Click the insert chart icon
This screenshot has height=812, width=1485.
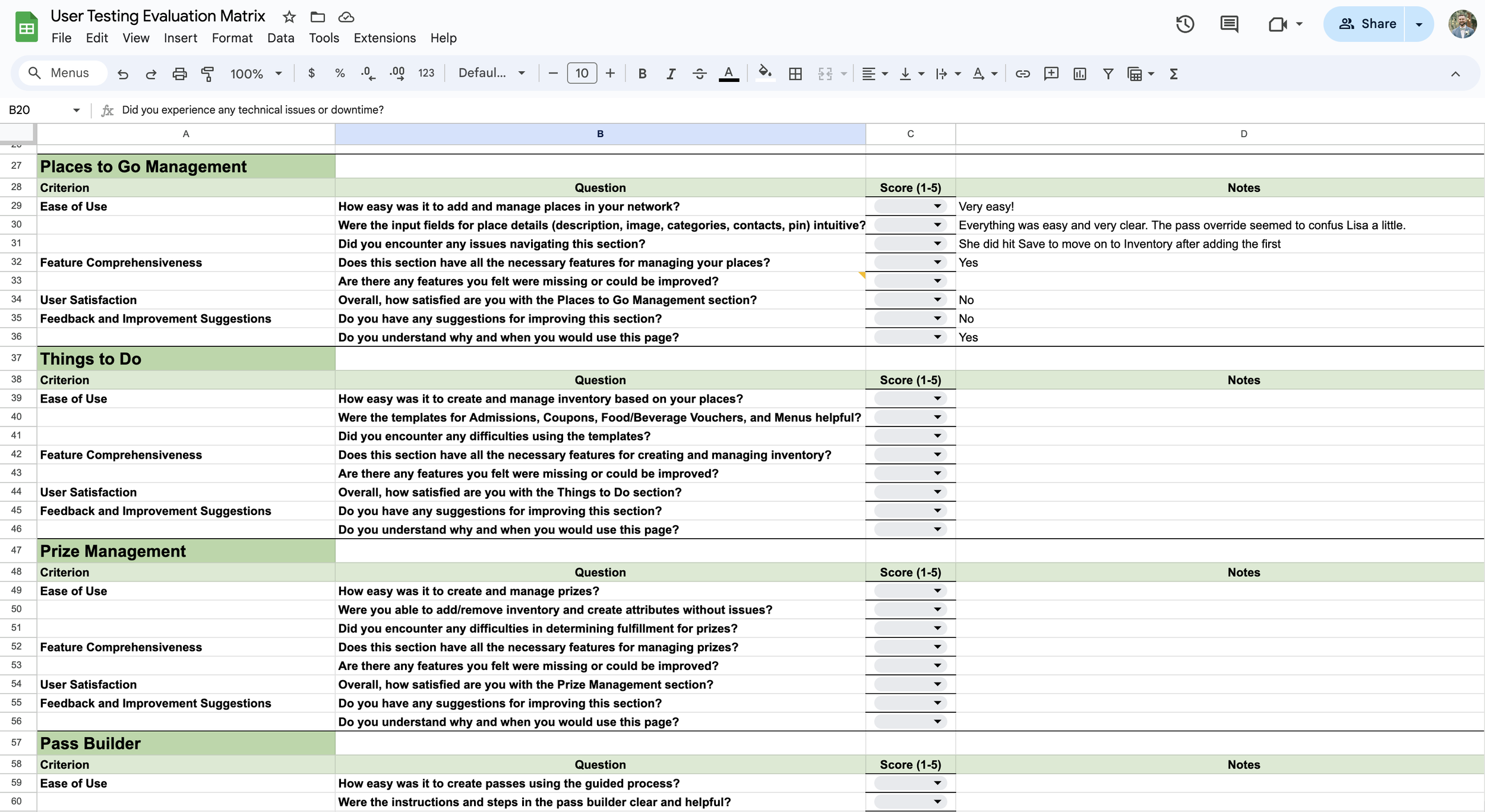click(1079, 74)
